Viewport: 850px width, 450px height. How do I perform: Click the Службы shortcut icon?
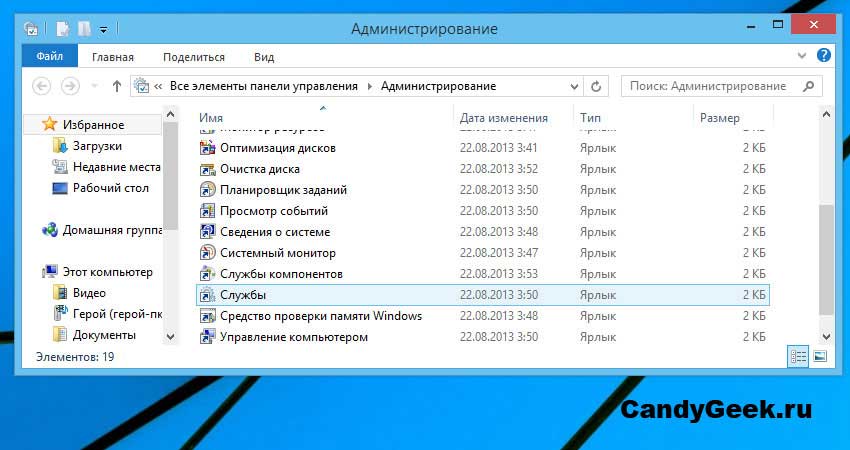[208, 295]
